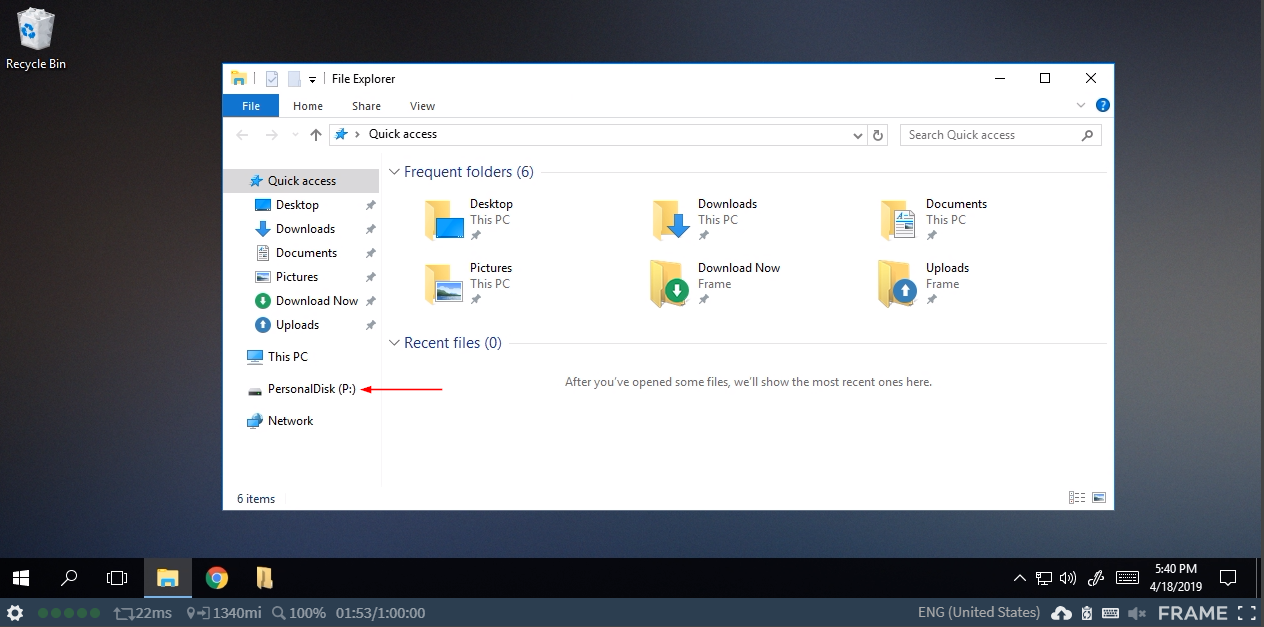Open the File menu
The image size is (1264, 627).
(250, 105)
